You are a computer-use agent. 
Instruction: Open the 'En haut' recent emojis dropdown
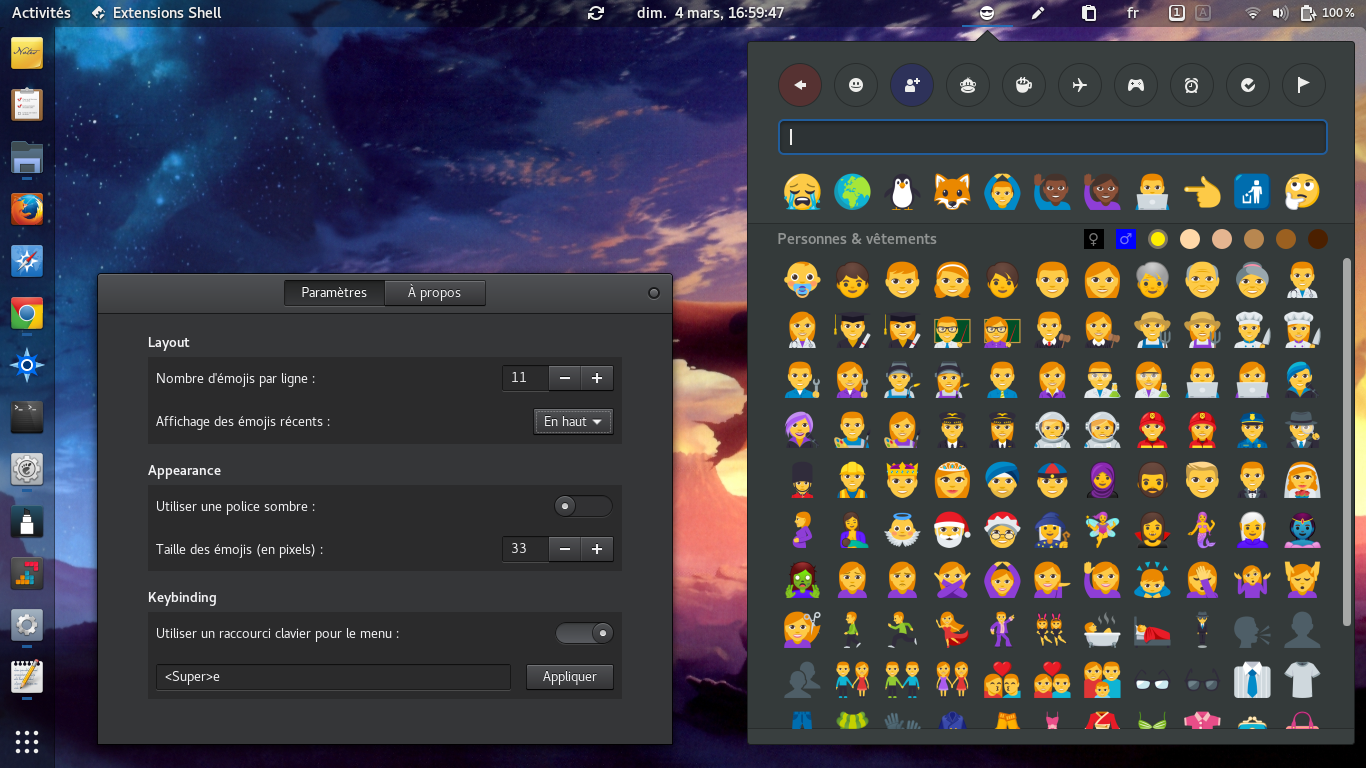click(x=573, y=422)
